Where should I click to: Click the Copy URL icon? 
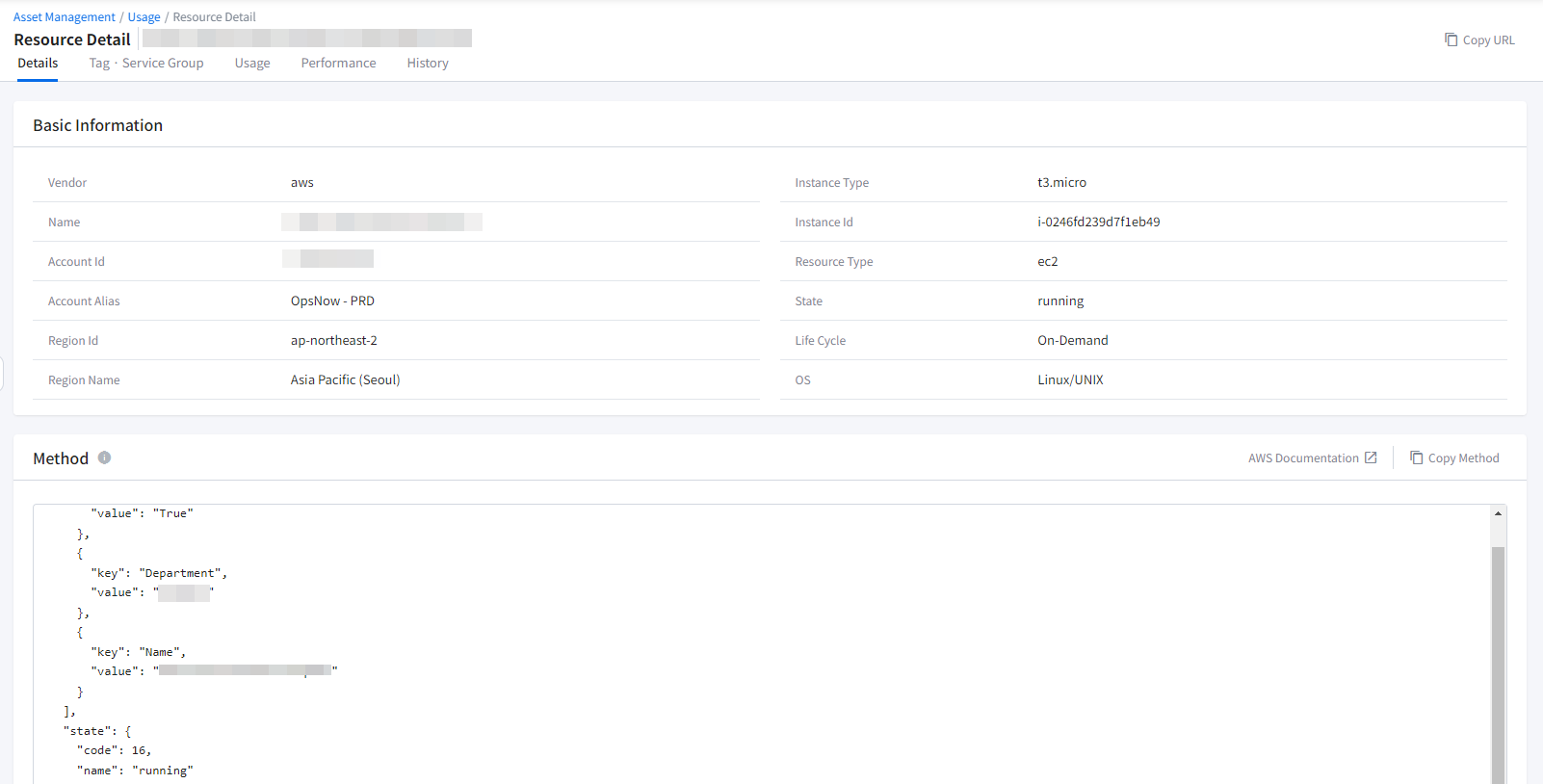tap(1451, 39)
